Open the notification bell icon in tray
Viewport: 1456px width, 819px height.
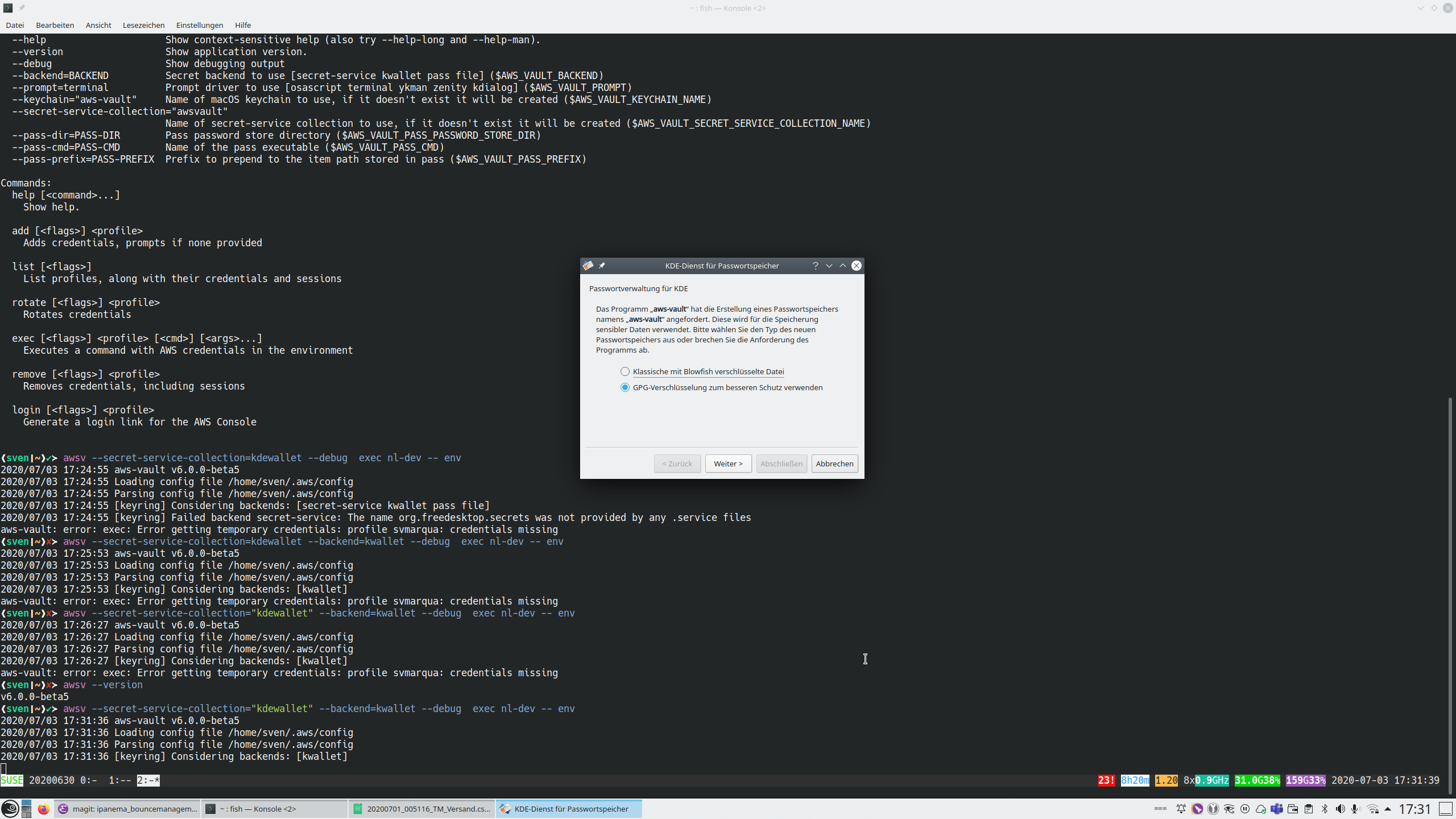pyautogui.click(x=1181, y=809)
